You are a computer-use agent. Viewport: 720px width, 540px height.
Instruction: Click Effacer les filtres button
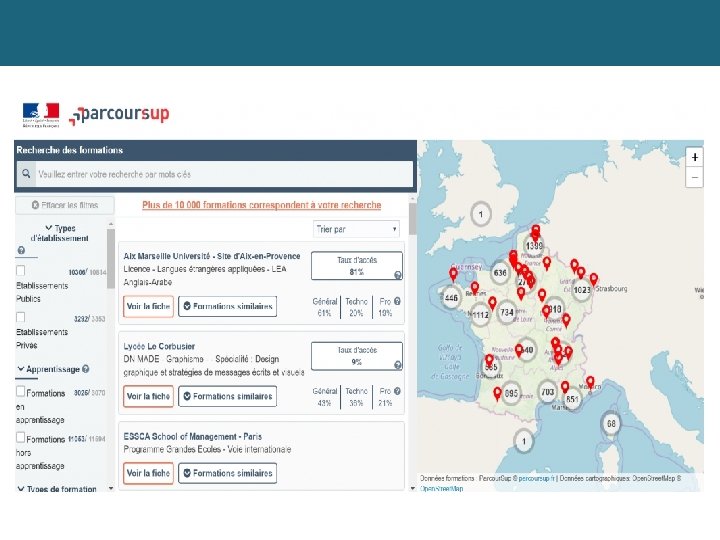pos(65,205)
